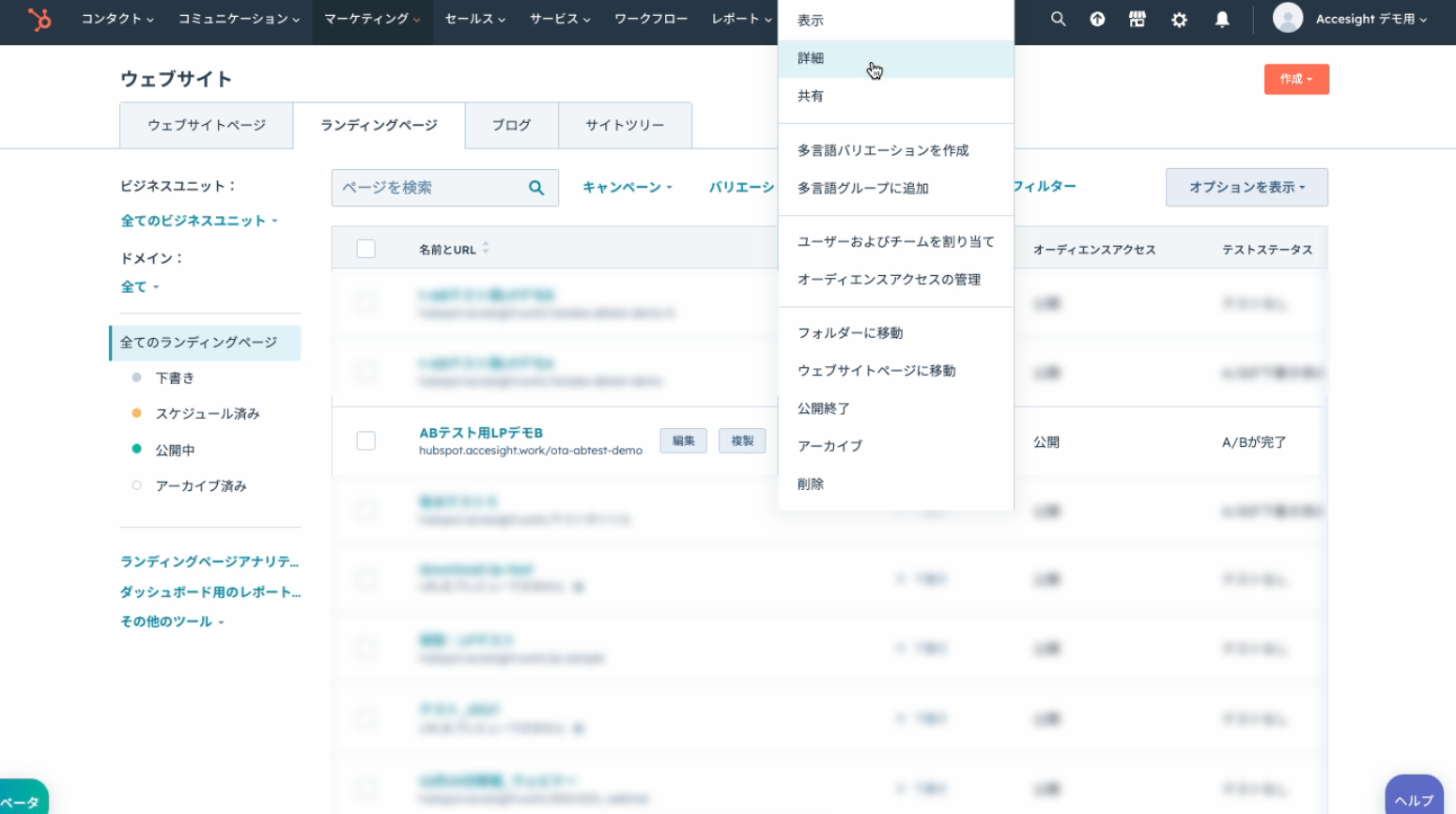
Task: Filter by スケジュール済み status
Action: [x=208, y=413]
